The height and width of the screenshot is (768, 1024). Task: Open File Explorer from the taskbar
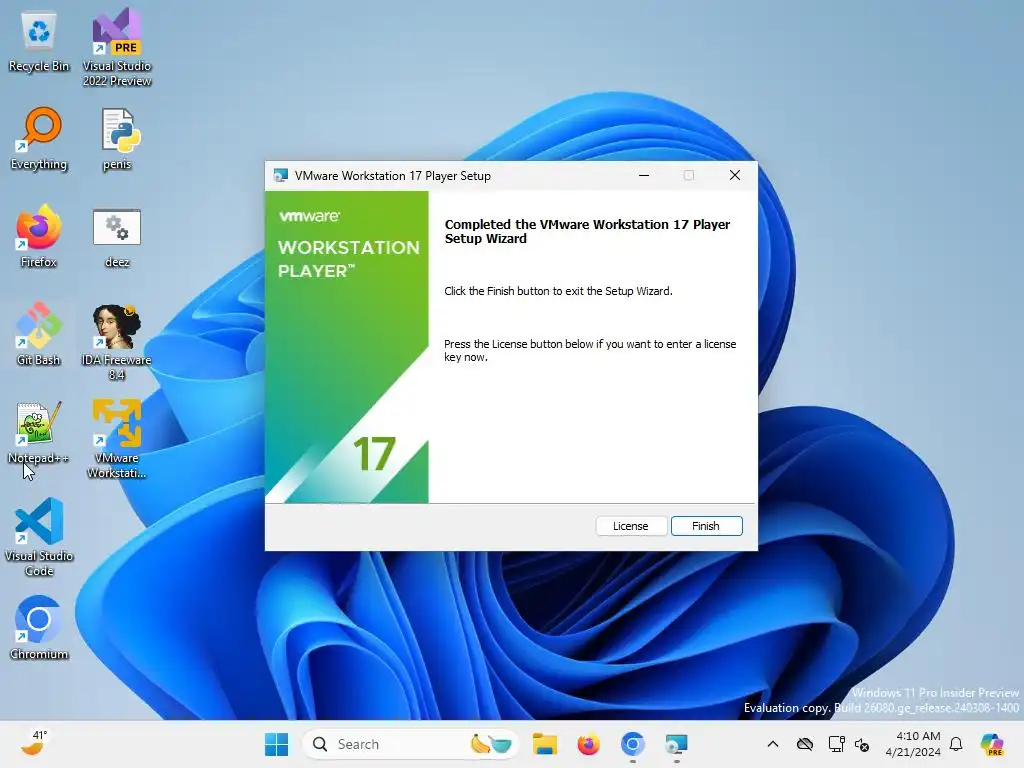coord(545,744)
